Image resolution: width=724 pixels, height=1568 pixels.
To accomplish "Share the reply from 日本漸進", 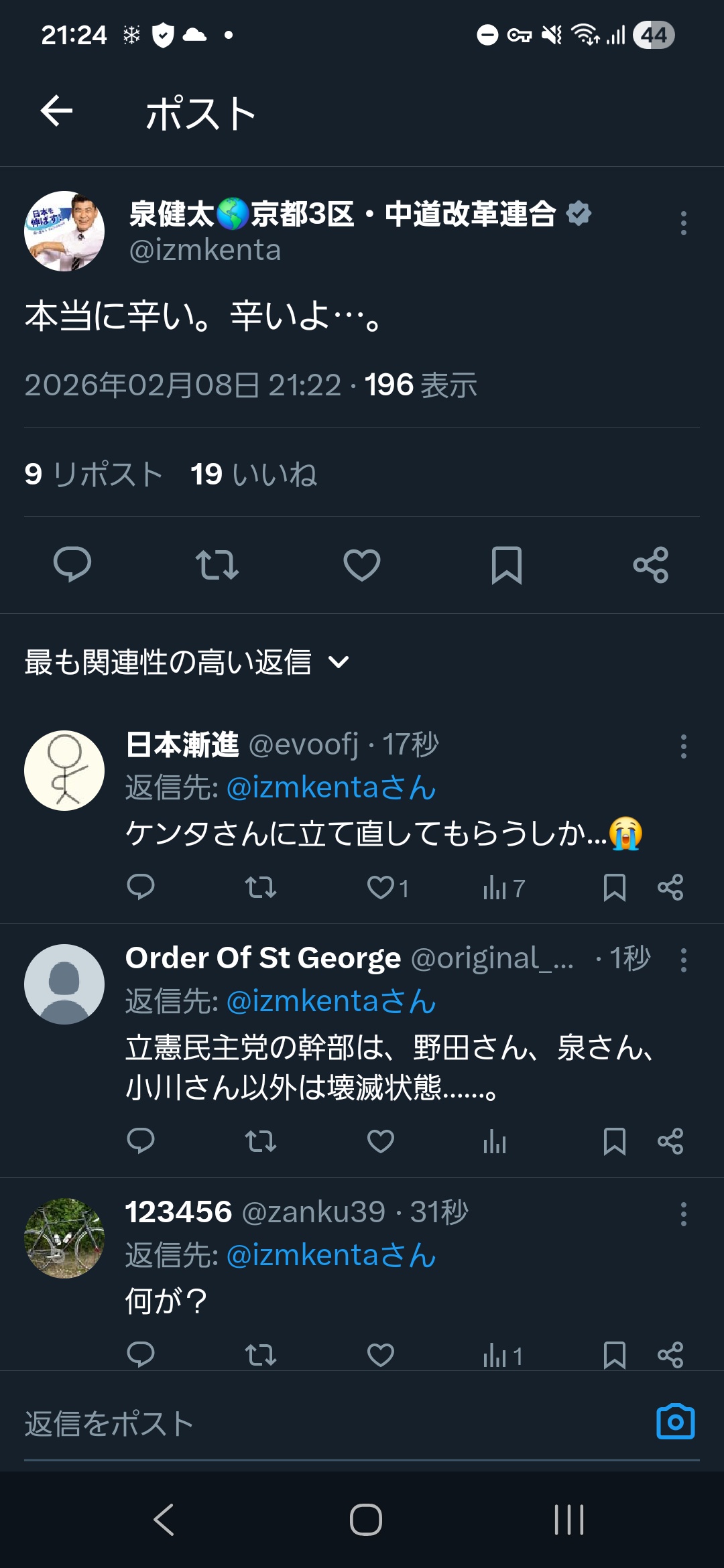I will point(670,887).
